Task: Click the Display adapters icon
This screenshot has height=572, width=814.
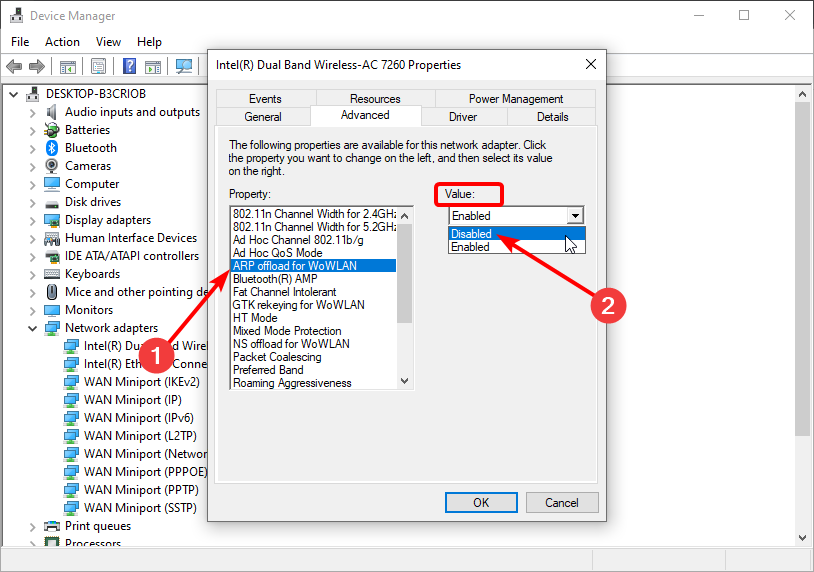Action: [x=52, y=220]
